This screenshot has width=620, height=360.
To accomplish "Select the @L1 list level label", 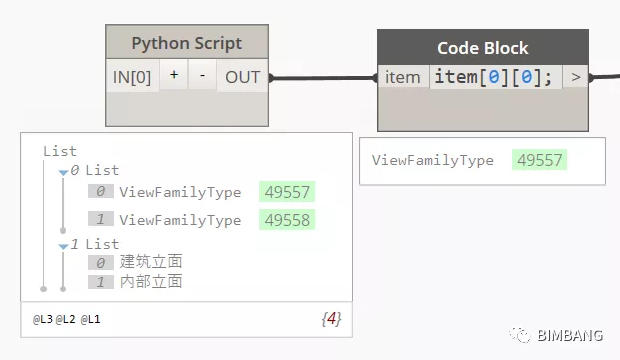I will click(91, 319).
